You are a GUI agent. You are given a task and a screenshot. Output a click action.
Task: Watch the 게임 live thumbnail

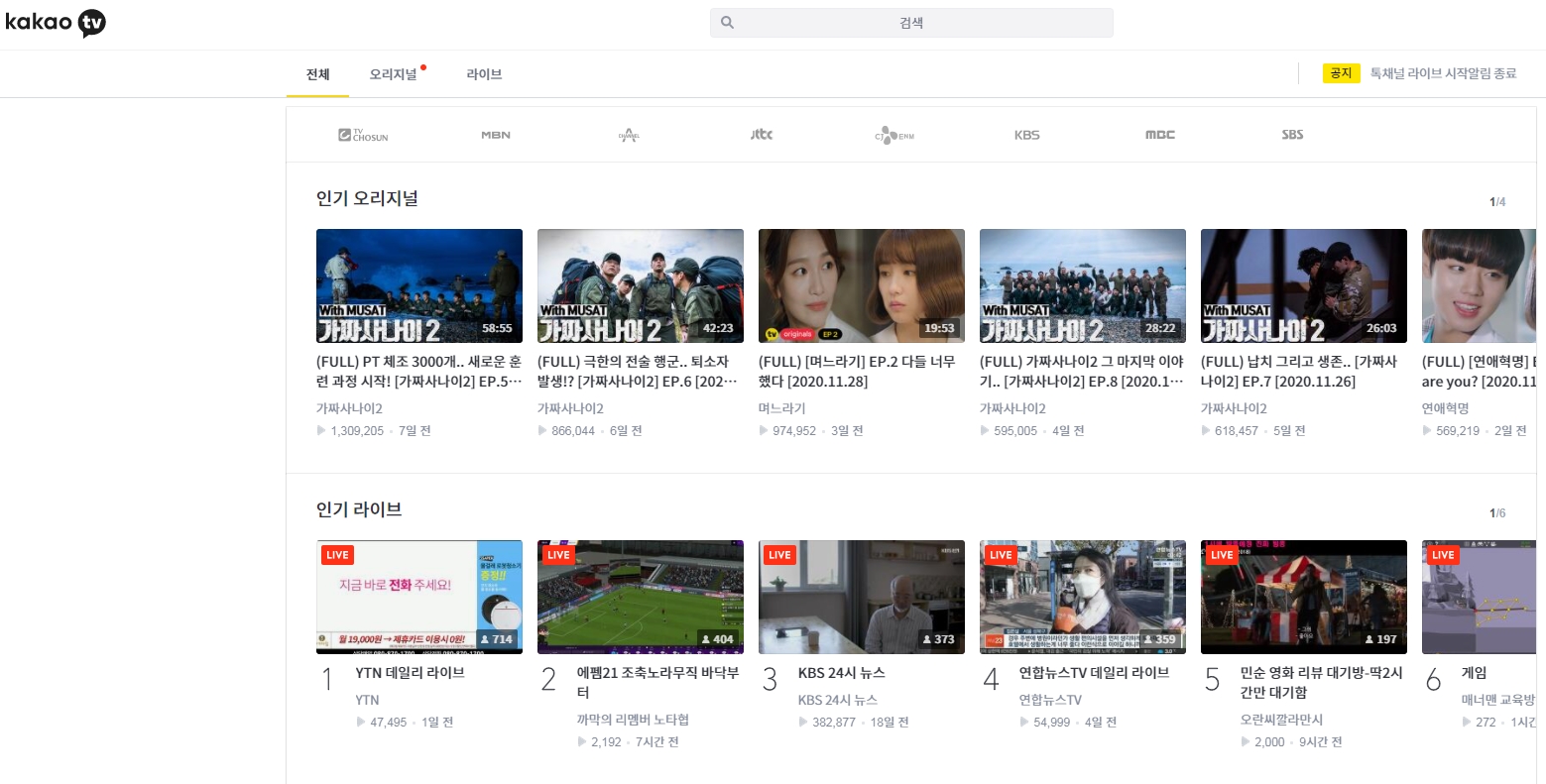pyautogui.click(x=1479, y=597)
